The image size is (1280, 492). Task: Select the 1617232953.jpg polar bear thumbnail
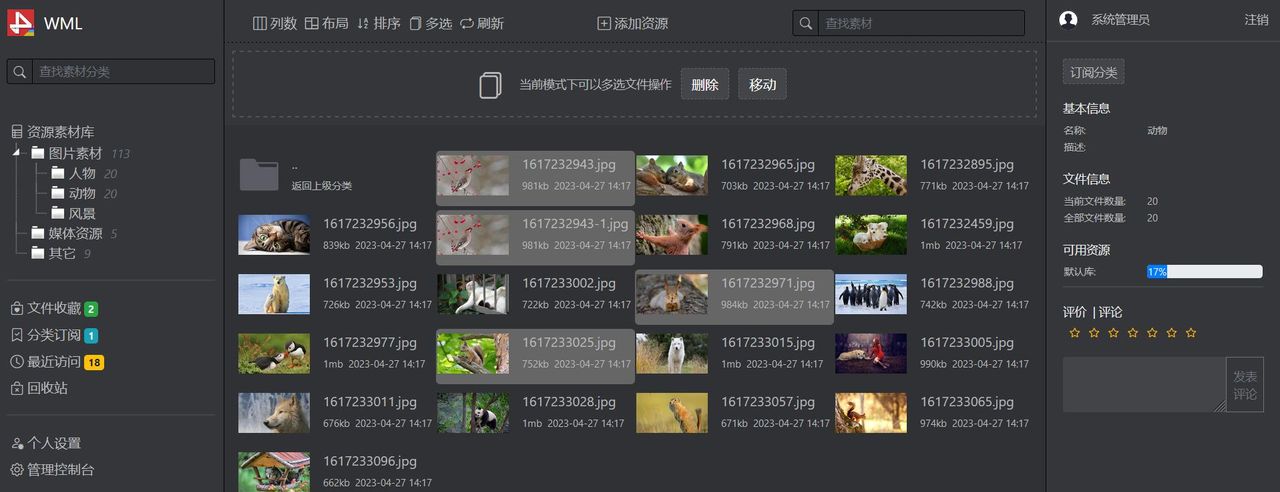274,294
